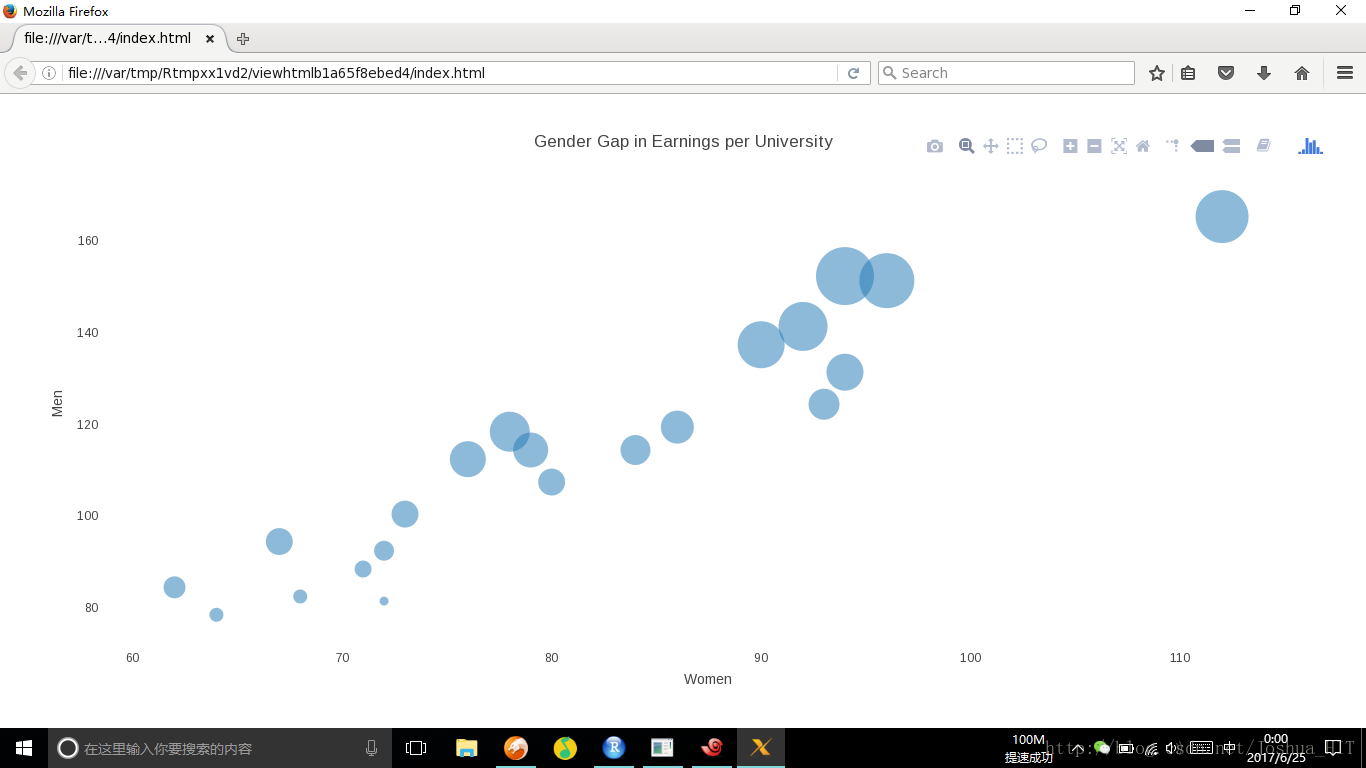Open Task View from the taskbar

tap(416, 748)
